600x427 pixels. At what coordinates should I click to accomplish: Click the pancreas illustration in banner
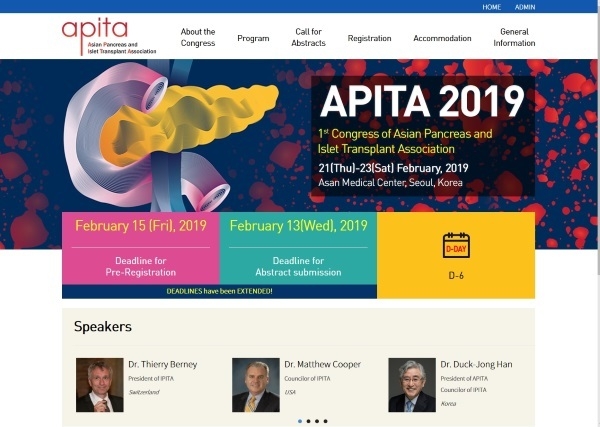171,136
